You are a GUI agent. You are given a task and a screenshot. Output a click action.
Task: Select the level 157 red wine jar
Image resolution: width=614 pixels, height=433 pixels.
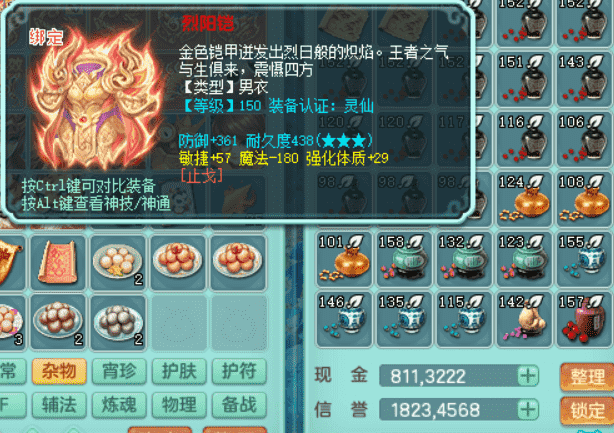[x=584, y=319]
